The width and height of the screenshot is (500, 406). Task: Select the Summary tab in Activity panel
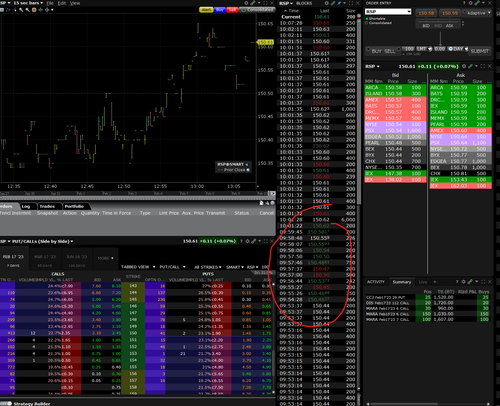(x=402, y=282)
